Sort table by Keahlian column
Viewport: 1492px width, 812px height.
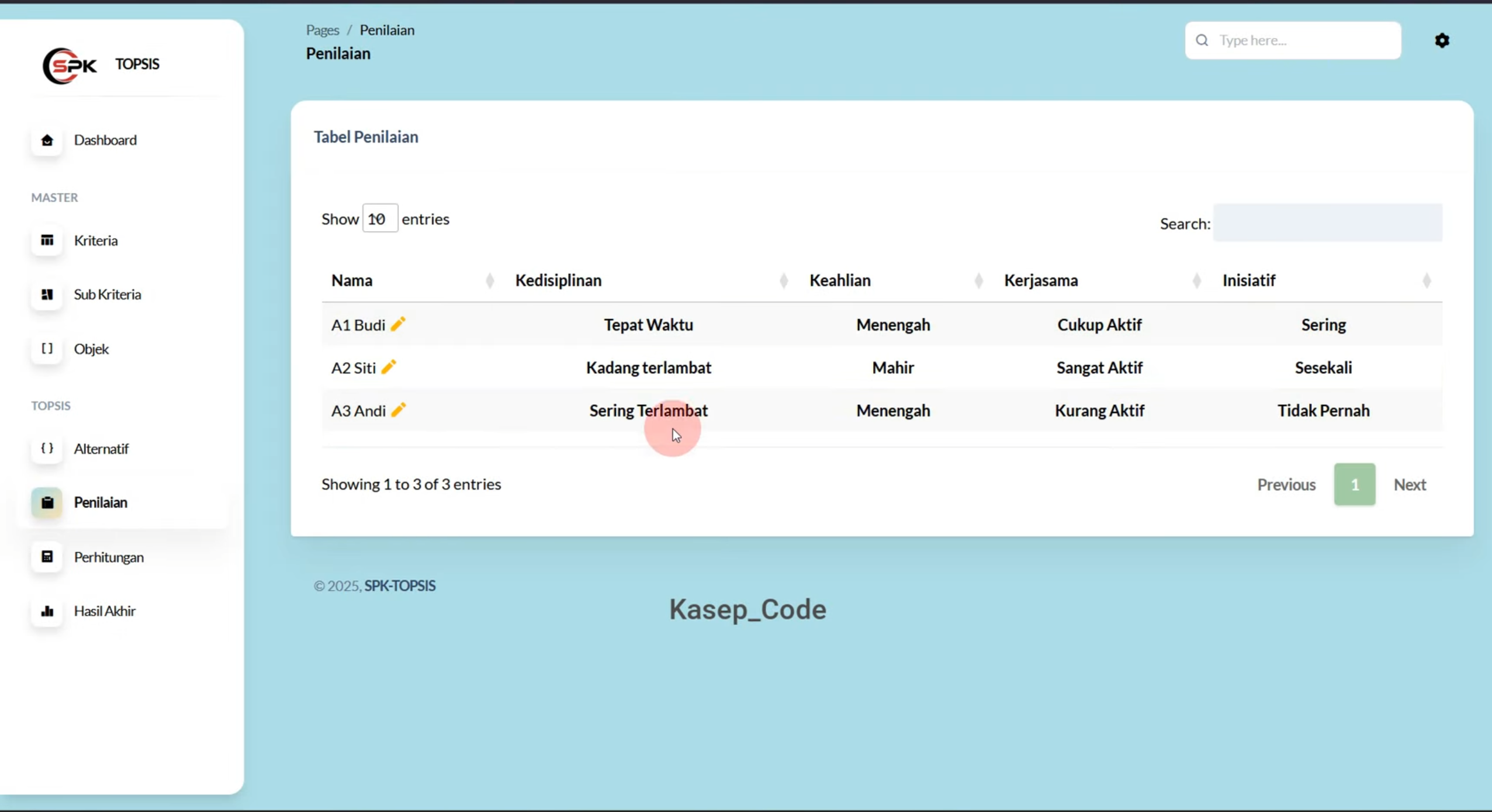pos(896,280)
